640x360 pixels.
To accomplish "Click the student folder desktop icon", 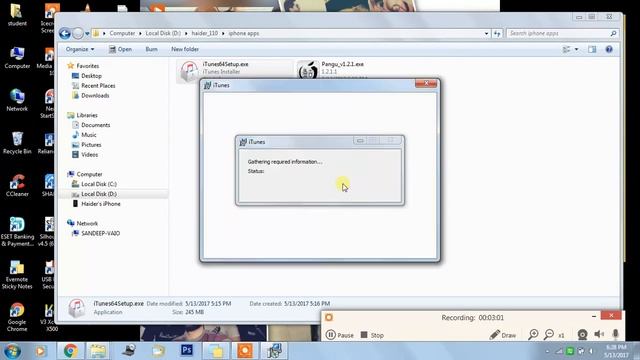I will tap(17, 15).
